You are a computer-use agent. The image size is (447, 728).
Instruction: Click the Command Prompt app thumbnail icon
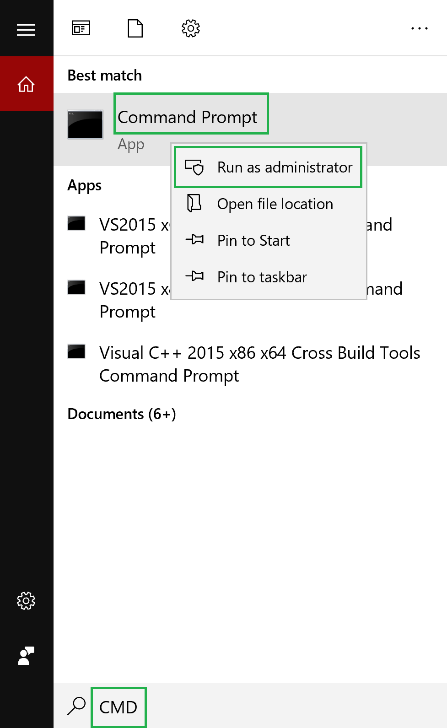pos(85,124)
